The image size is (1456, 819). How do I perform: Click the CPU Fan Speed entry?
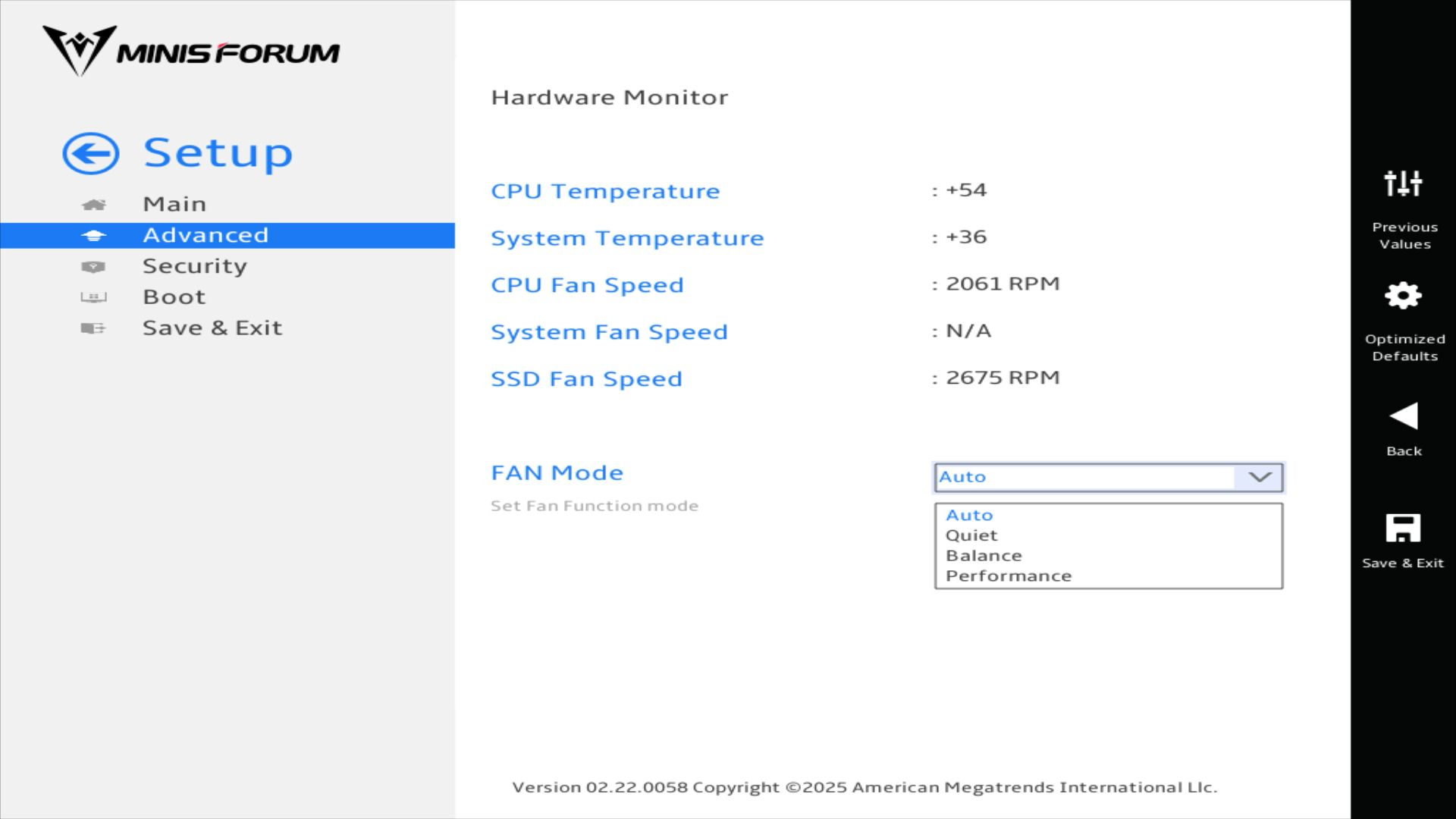click(587, 285)
